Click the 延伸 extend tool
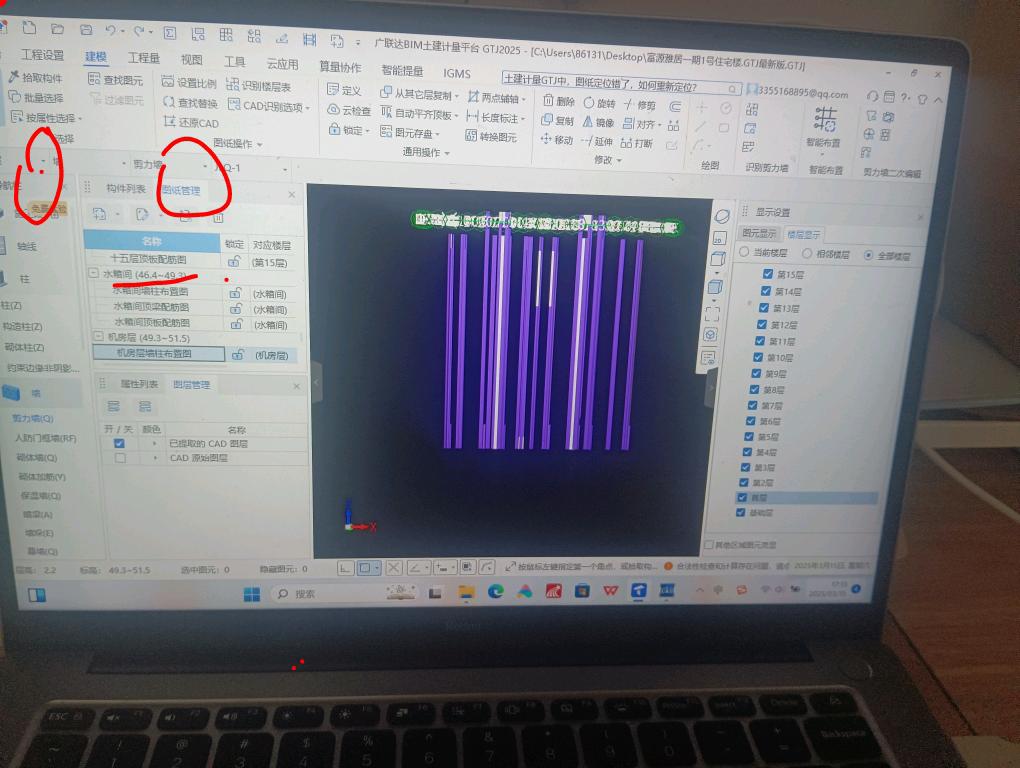 tap(597, 141)
